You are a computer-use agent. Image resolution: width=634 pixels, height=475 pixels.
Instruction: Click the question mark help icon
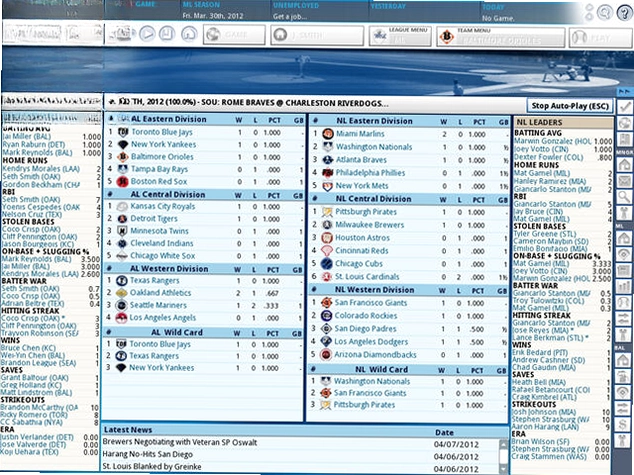625,13
